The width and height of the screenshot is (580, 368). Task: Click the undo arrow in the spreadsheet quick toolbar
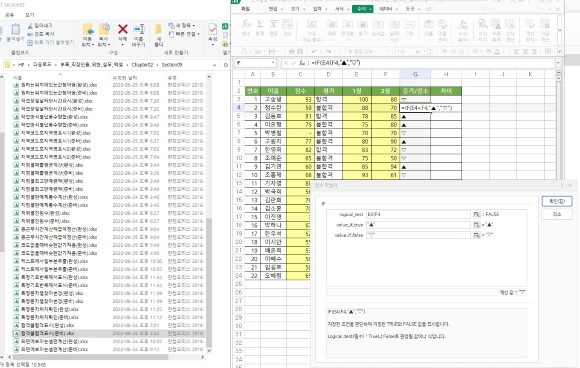314,51
